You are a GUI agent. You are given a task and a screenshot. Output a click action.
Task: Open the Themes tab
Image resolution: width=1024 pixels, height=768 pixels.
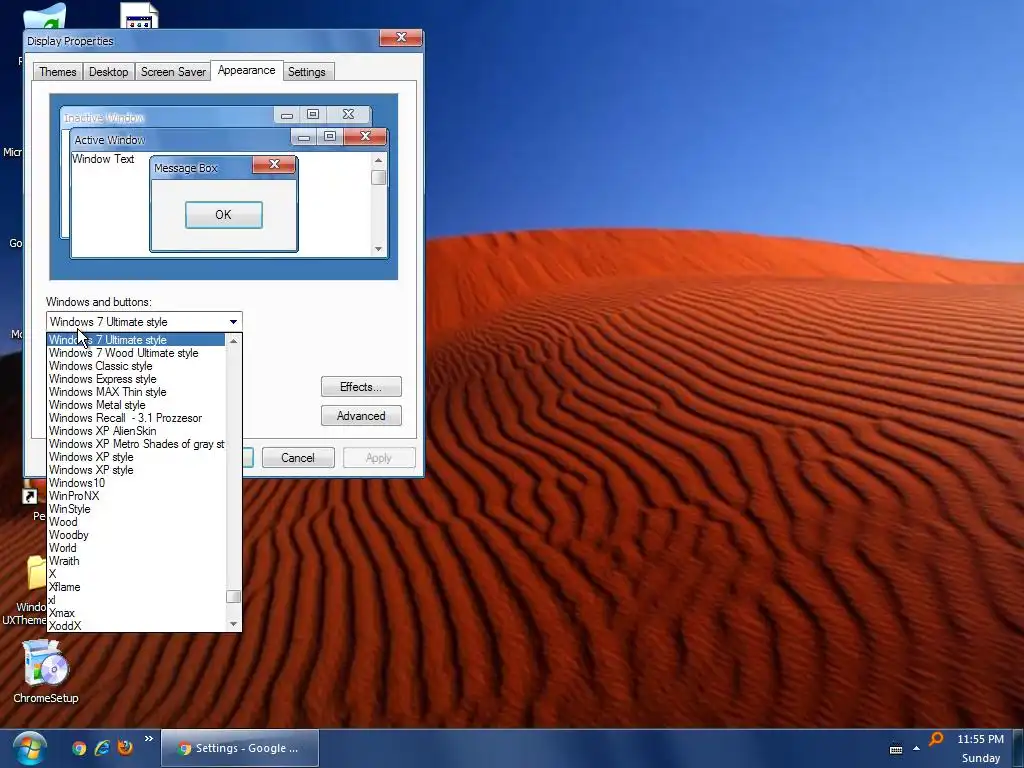point(57,72)
